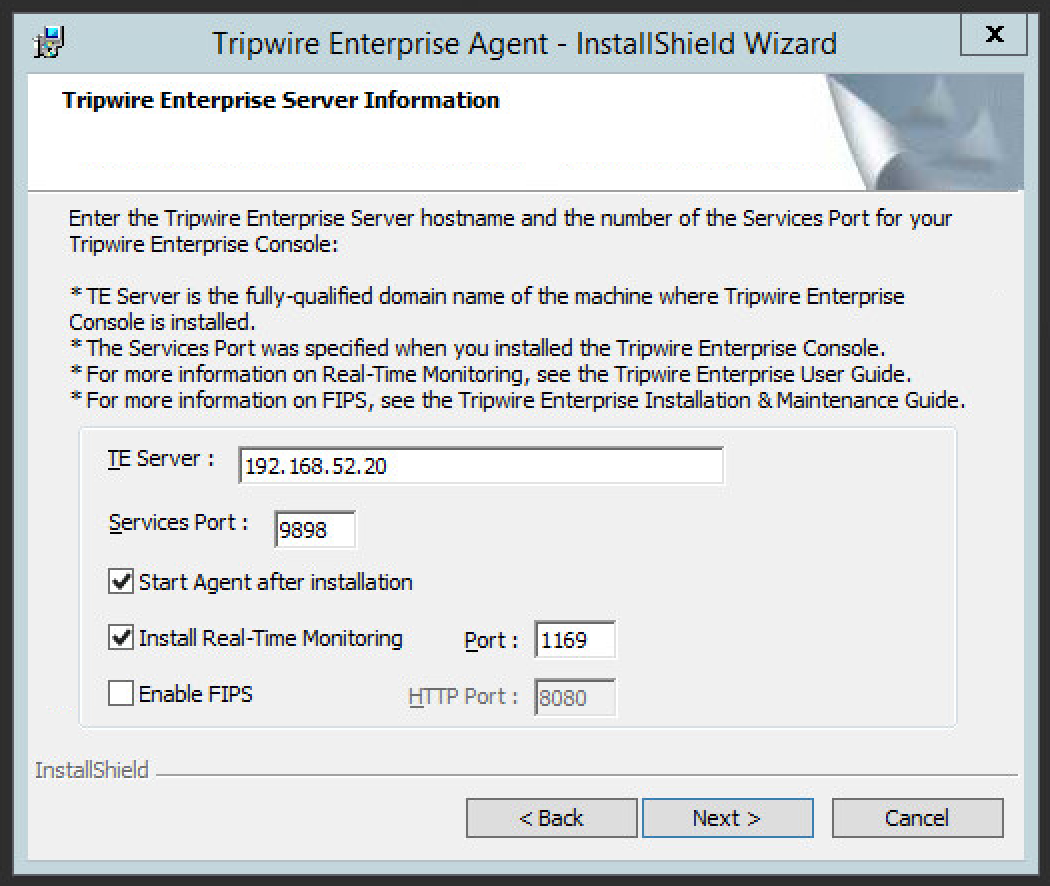Enable the FIPS checkbox

point(121,694)
